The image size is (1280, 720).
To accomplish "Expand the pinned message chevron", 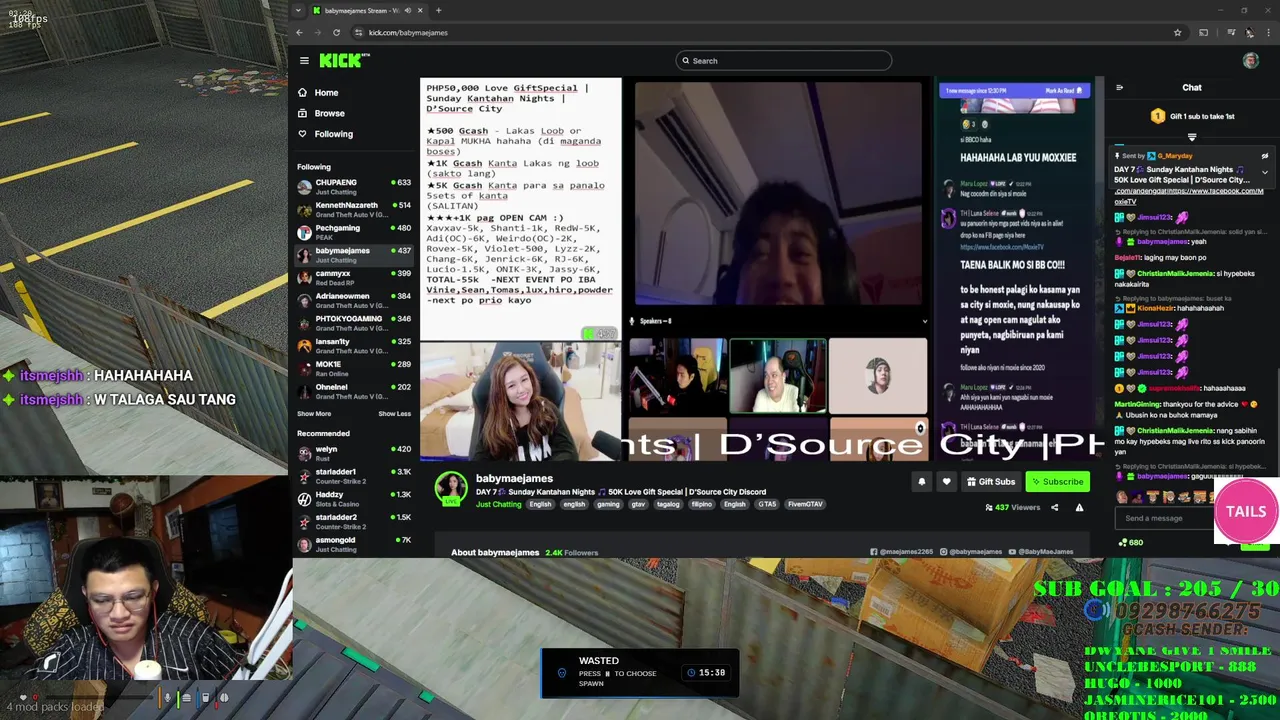I will click(1264, 172).
